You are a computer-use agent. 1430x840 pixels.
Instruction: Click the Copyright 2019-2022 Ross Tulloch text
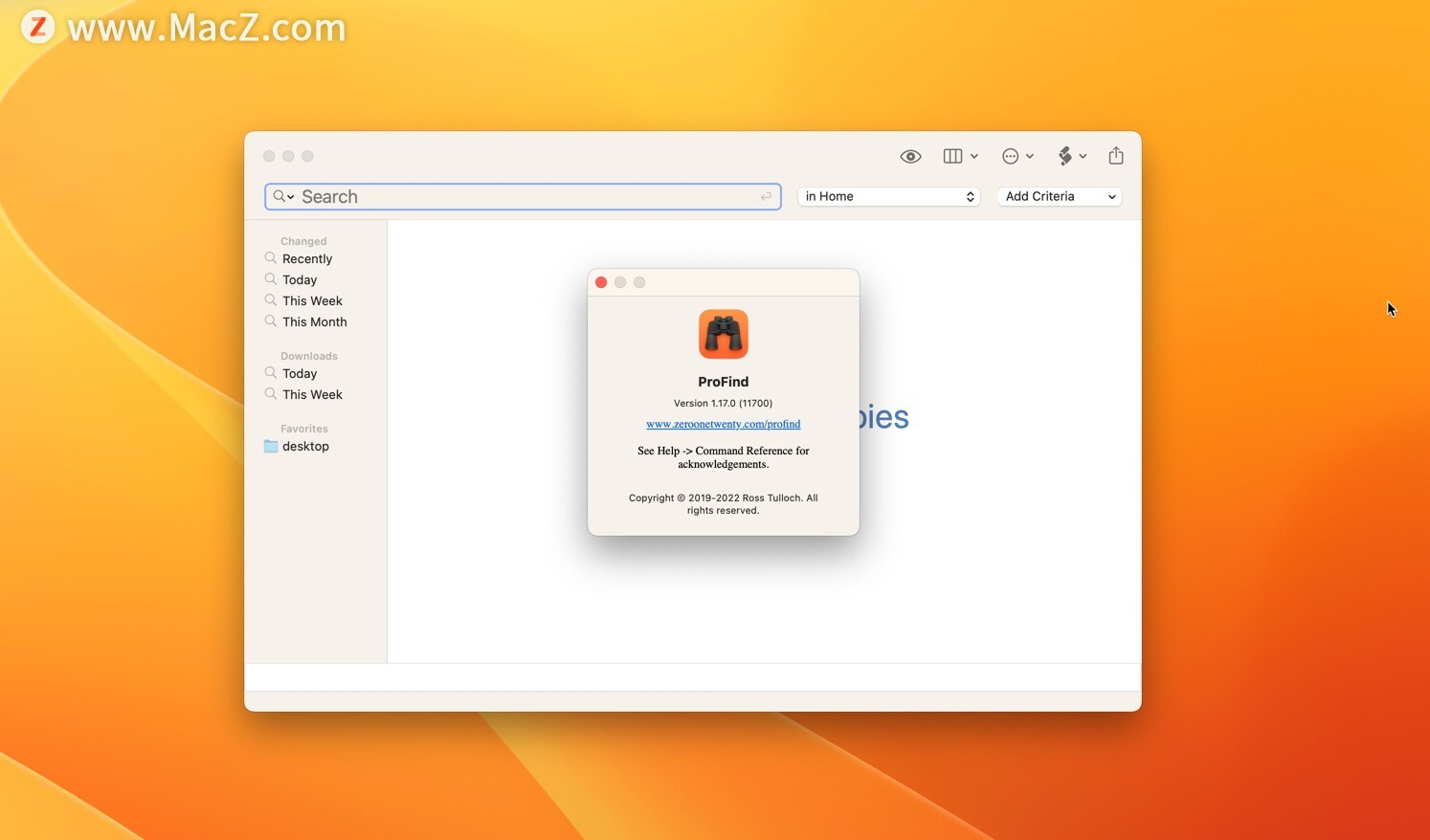pyautogui.click(x=724, y=504)
